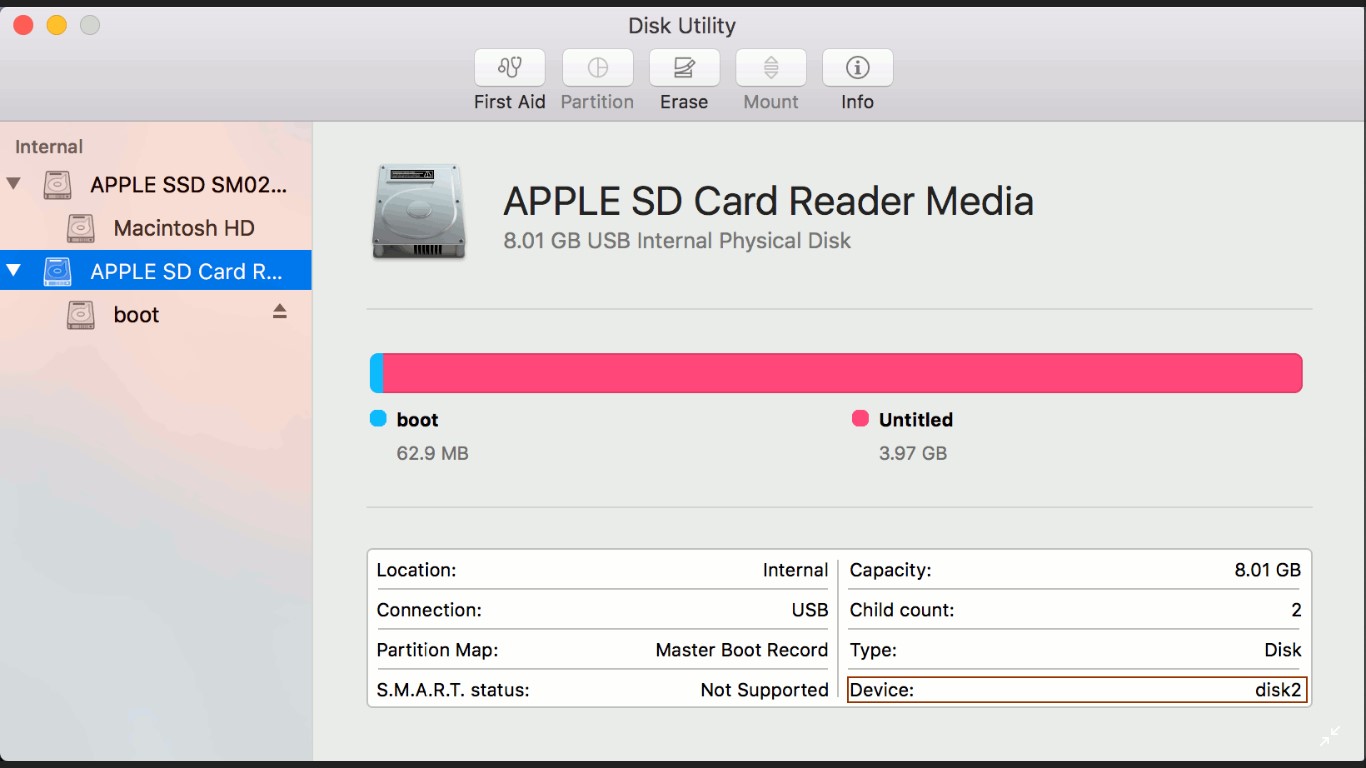Click the Internal sidebar section header
This screenshot has width=1366, height=768.
click(x=49, y=147)
